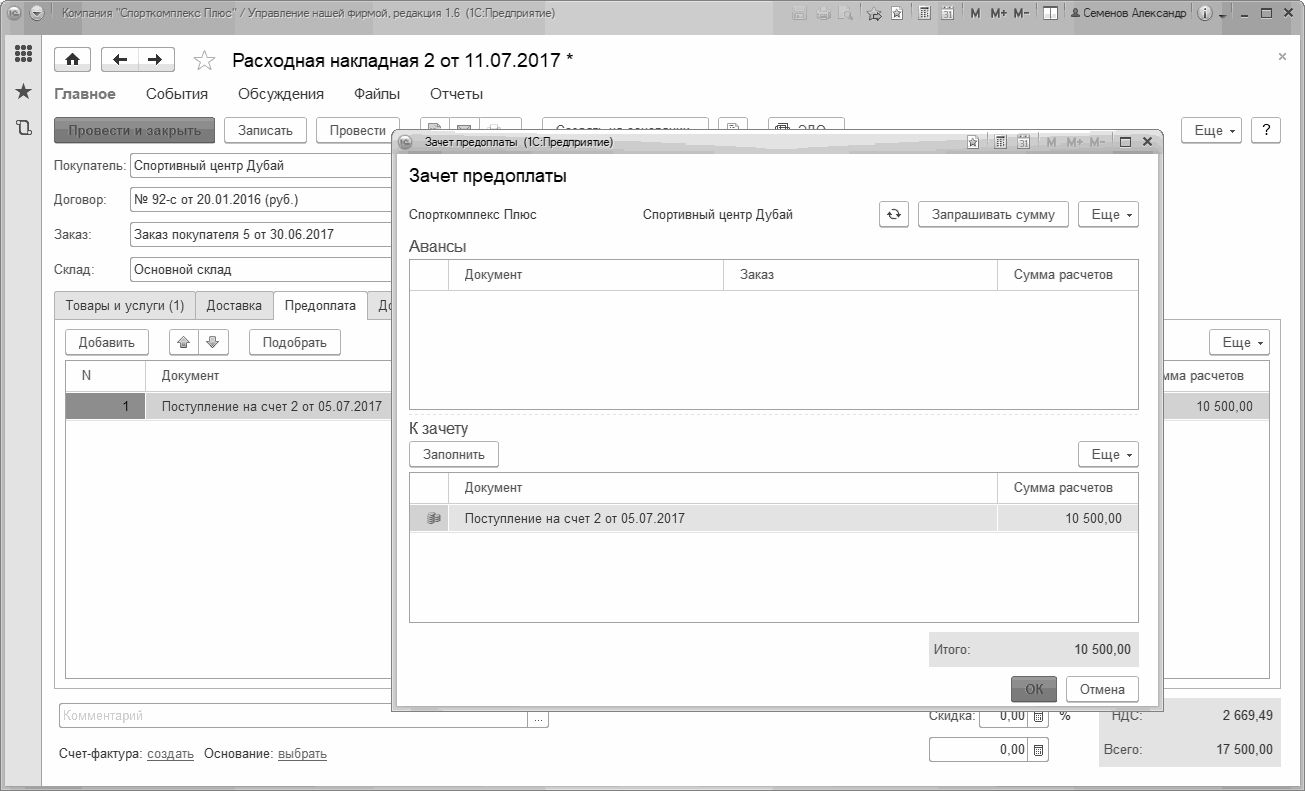This screenshot has width=1305, height=791.
Task: Click the Заказ input field
Action: coord(261,235)
